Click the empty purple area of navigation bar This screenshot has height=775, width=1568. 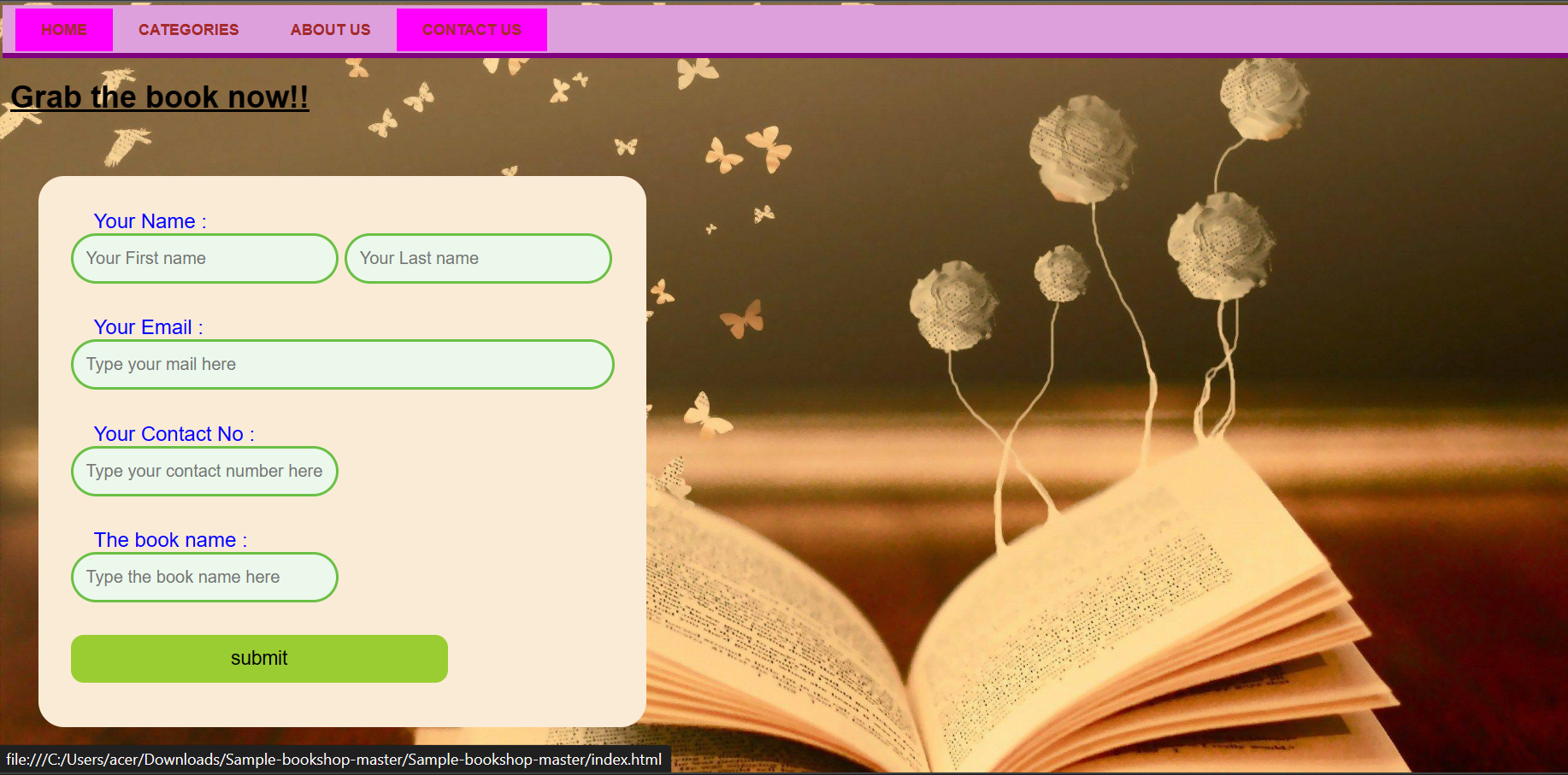click(1026, 30)
